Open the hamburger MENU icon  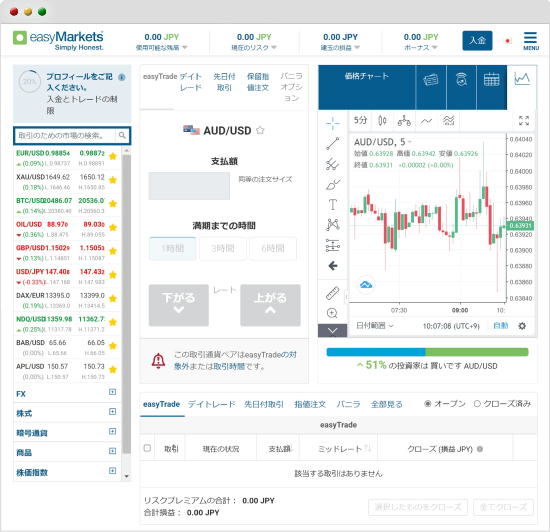(531, 41)
